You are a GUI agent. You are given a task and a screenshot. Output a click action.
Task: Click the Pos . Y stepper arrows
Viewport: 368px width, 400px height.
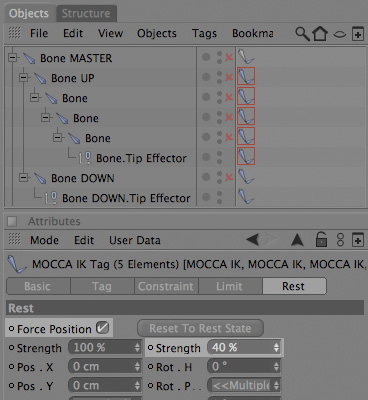click(137, 386)
